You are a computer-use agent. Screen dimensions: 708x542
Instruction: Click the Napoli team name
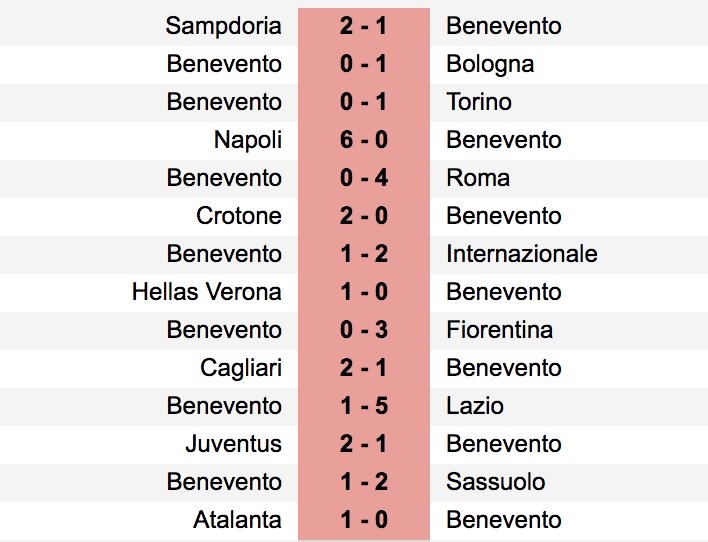tap(248, 140)
